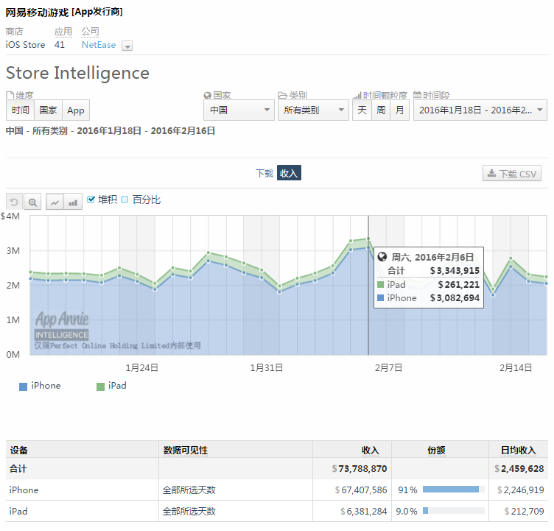Viewport: 554px width, 531px height.
Task: Click the iPad 9.0% share bar
Action: [454, 511]
